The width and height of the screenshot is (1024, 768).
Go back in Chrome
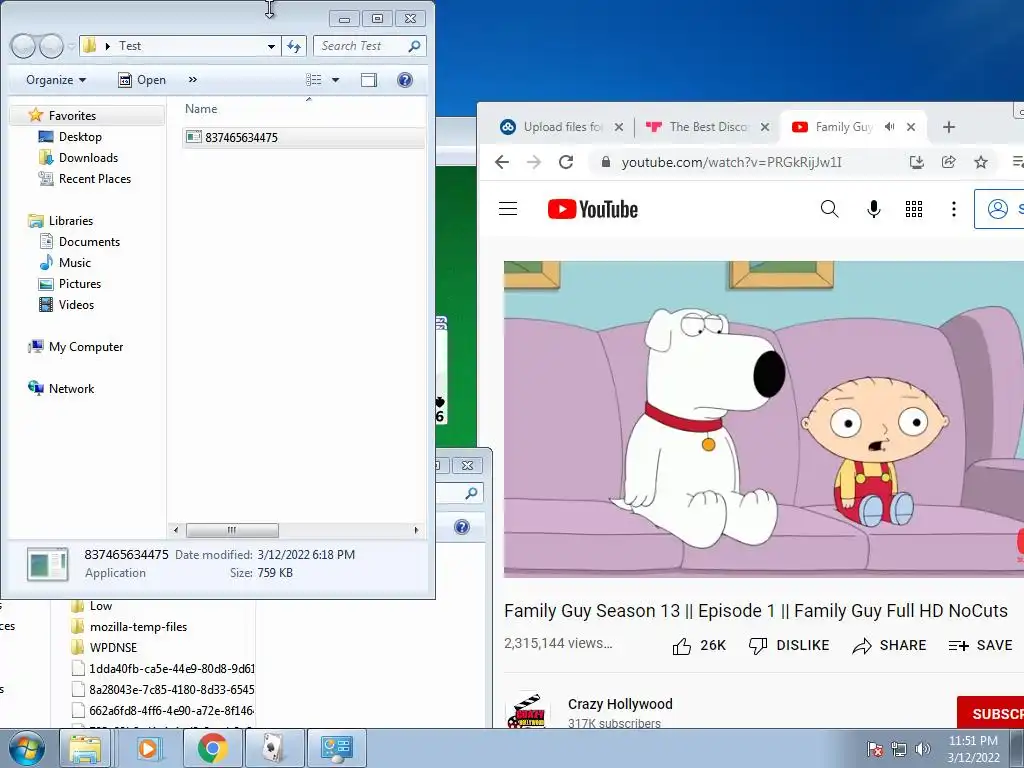502,162
